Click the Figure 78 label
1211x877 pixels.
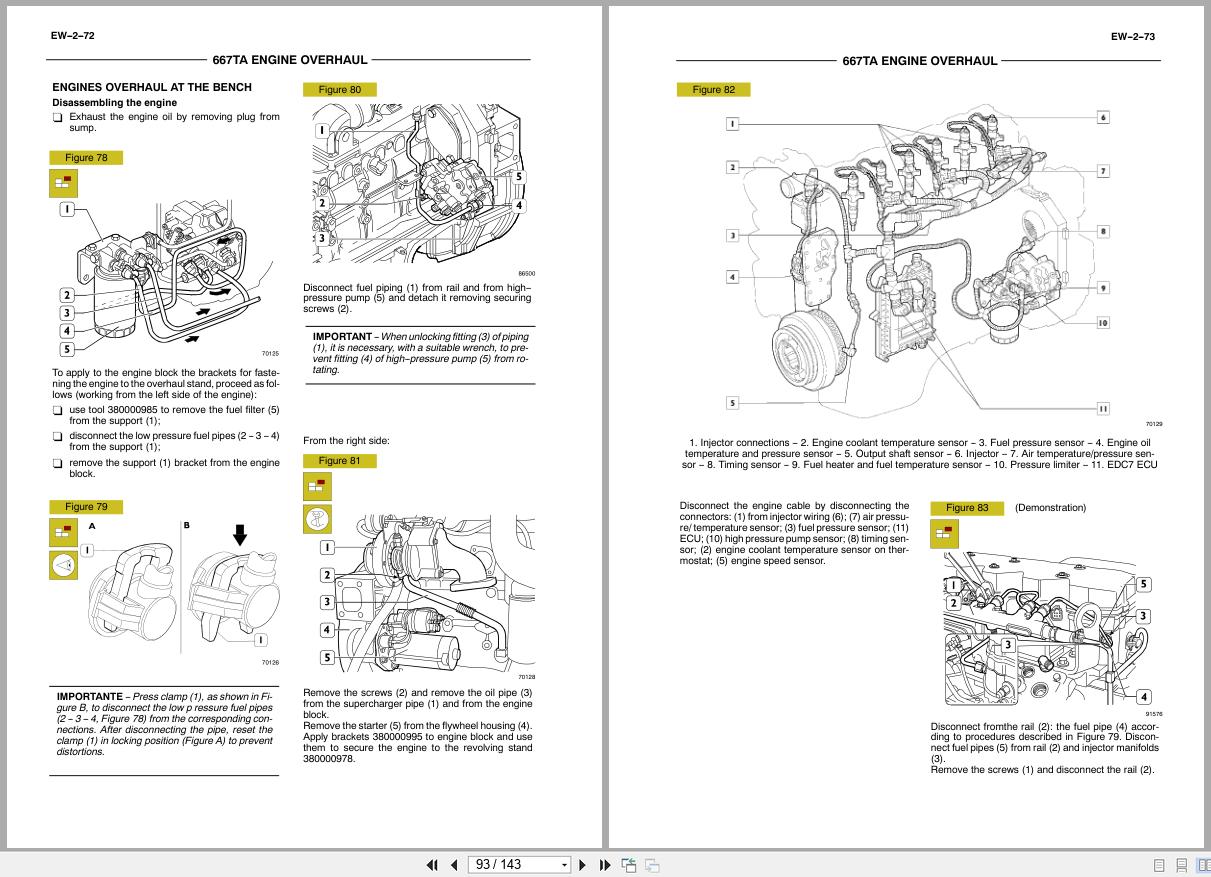click(85, 157)
